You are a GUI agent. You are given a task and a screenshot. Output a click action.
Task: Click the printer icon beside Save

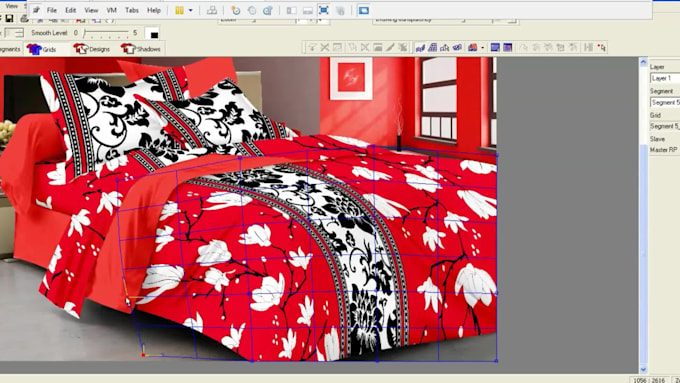point(25,19)
